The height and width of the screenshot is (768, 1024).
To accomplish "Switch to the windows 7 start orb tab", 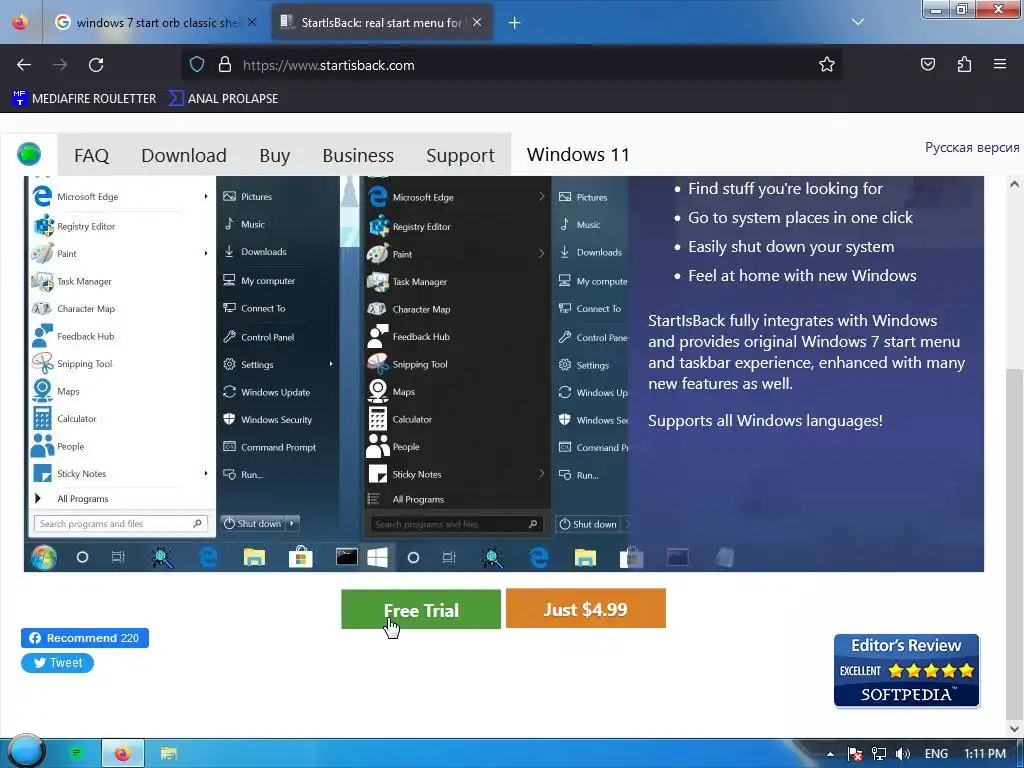I will 155,23.
